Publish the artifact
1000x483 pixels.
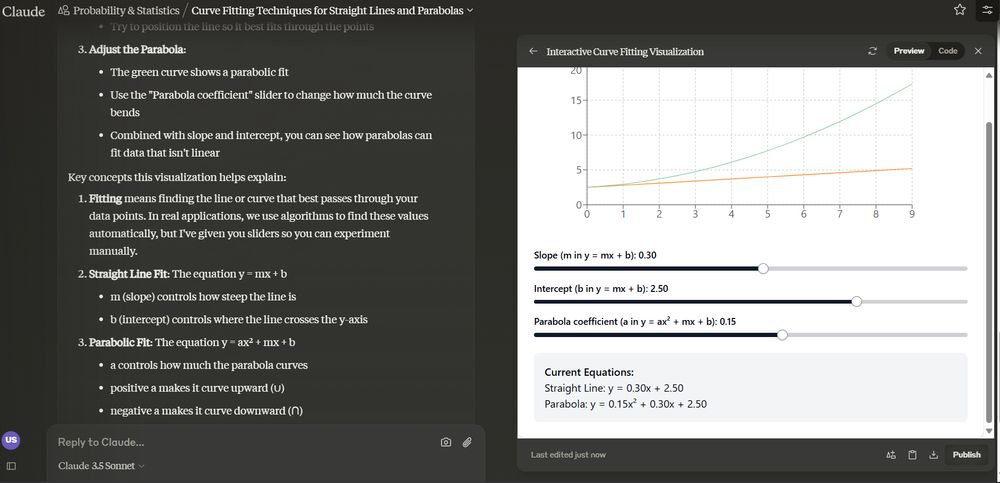pos(966,455)
